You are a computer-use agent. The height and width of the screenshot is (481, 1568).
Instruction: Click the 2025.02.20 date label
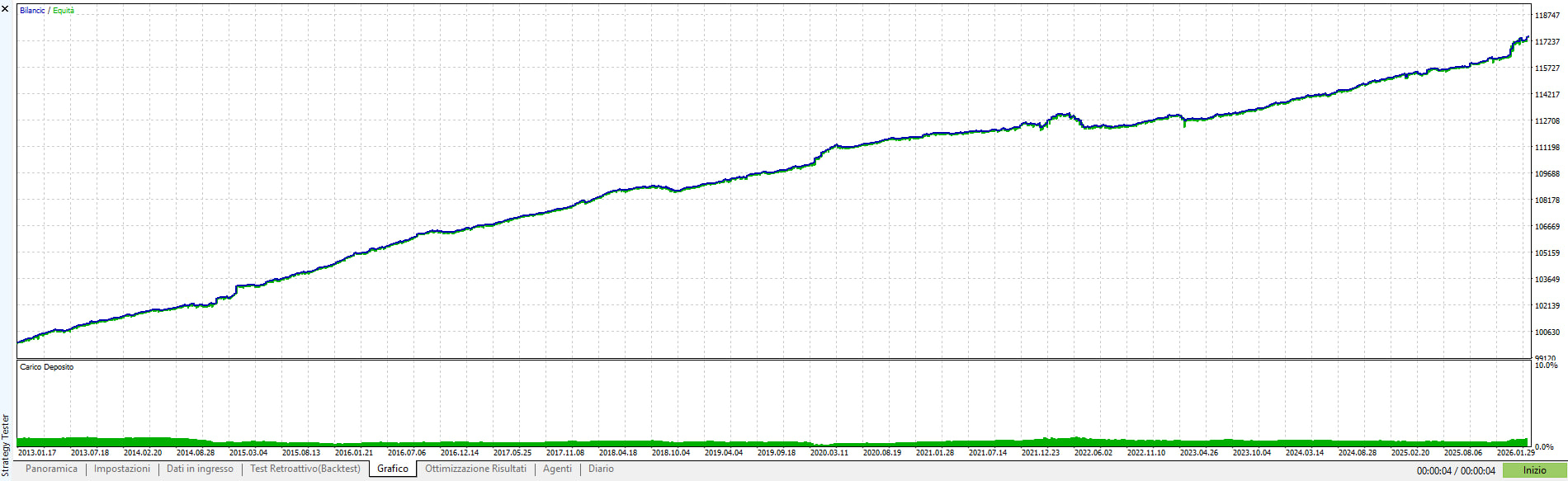point(1410,452)
